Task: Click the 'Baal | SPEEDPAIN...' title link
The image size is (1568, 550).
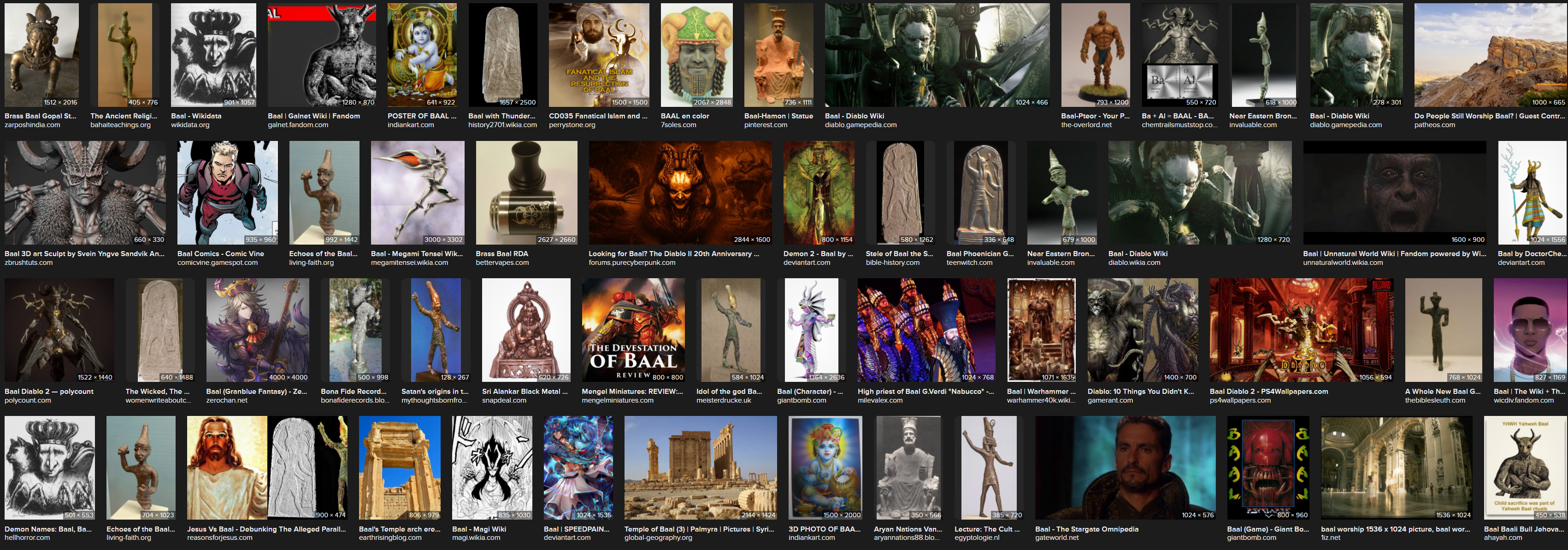Action: tap(577, 529)
